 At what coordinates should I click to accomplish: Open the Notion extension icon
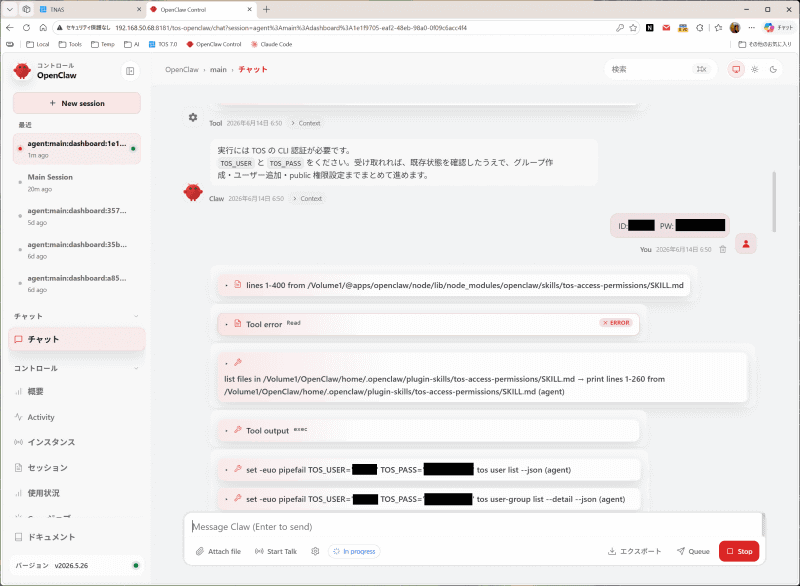(649, 28)
